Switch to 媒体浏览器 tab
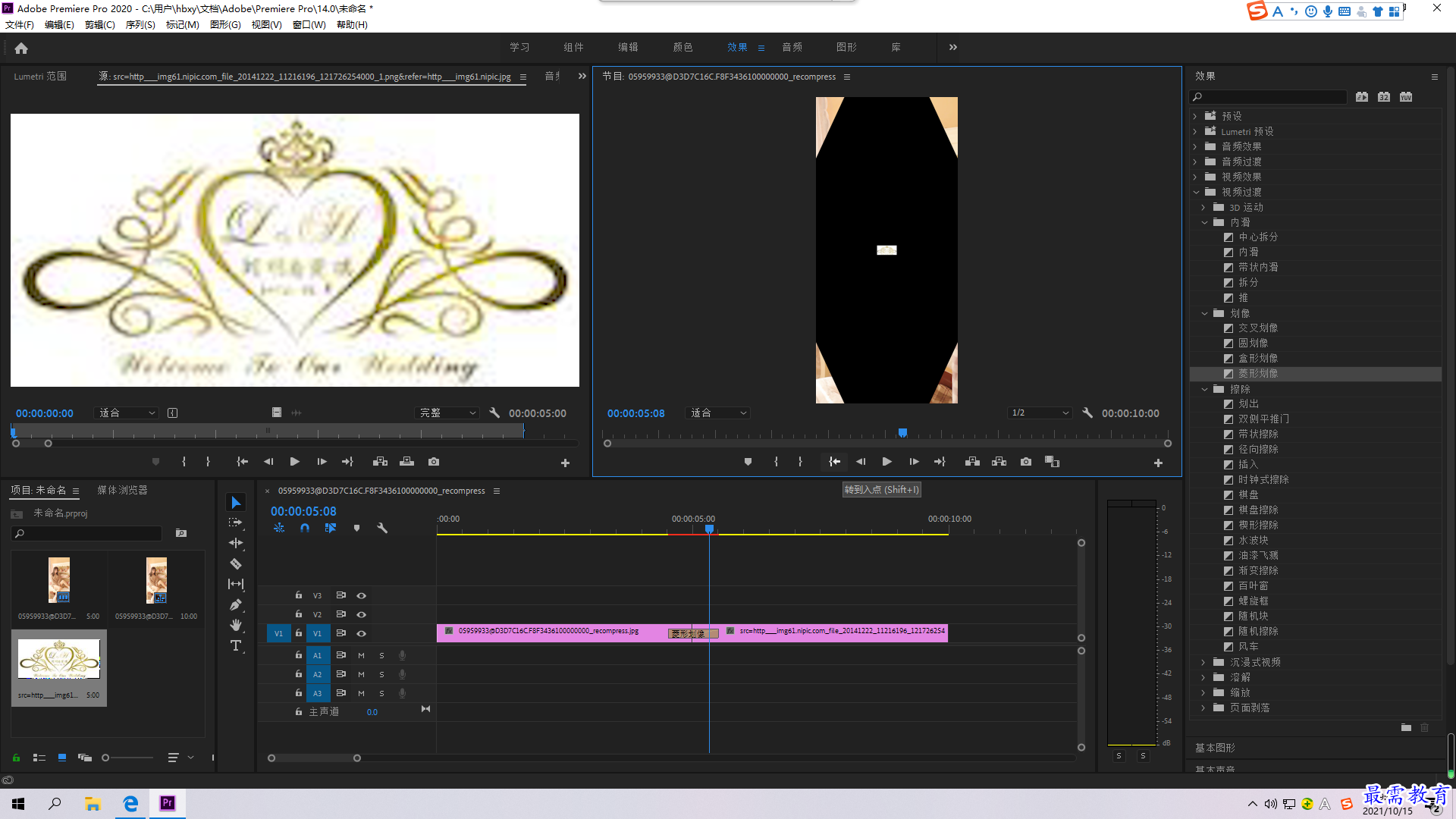Viewport: 1456px width, 819px height. [122, 491]
